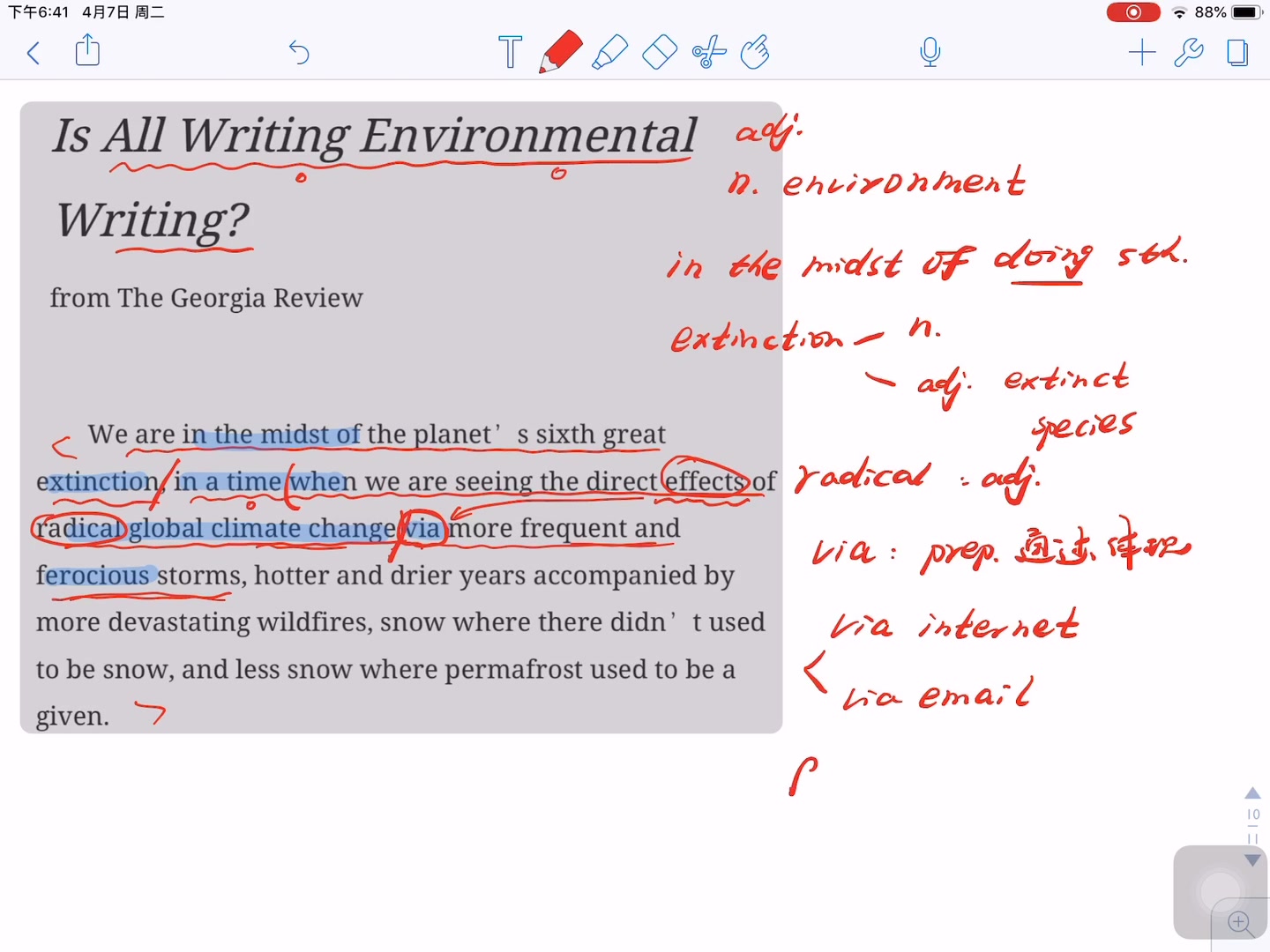Image resolution: width=1270 pixels, height=952 pixels.
Task: Tap 'from The Georgia Review' text
Action: point(206,298)
